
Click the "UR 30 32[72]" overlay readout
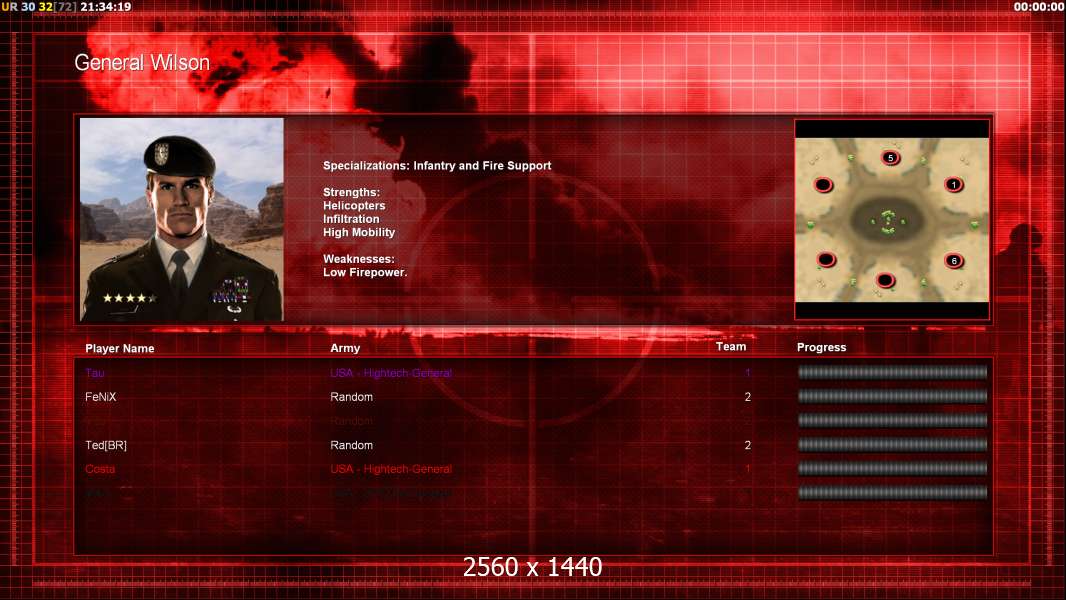pyautogui.click(x=39, y=7)
